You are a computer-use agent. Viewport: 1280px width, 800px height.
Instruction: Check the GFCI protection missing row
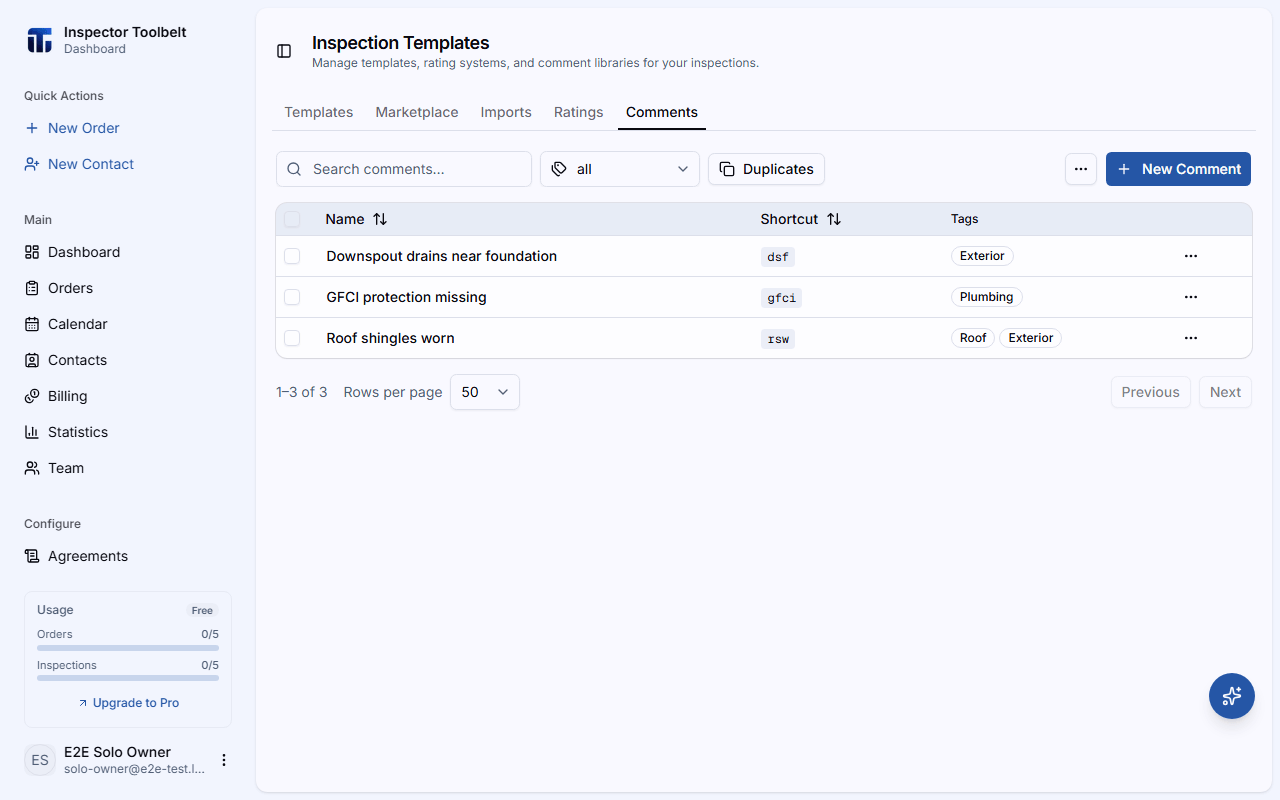(292, 297)
